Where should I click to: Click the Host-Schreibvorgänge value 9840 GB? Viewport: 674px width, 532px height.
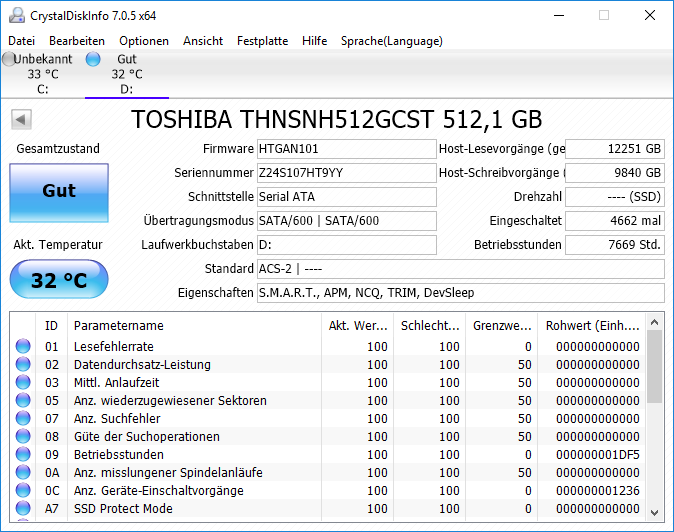615,173
